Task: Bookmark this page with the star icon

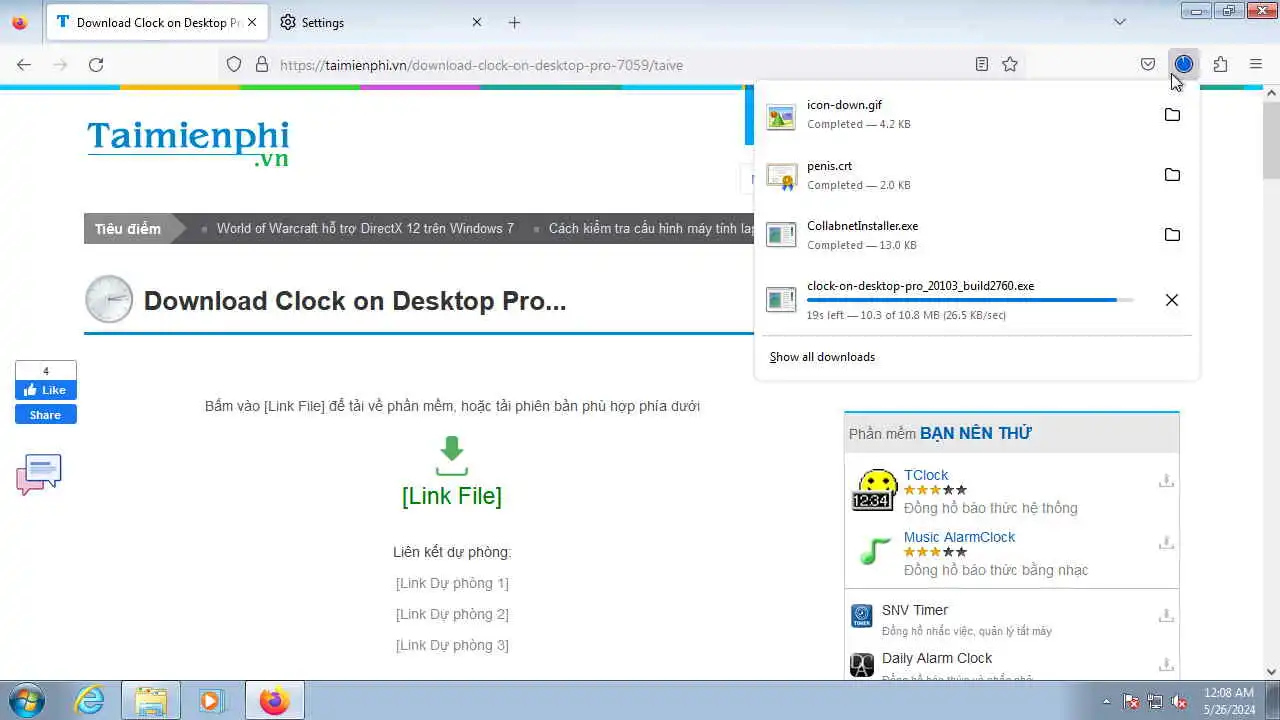Action: pos(1010,64)
